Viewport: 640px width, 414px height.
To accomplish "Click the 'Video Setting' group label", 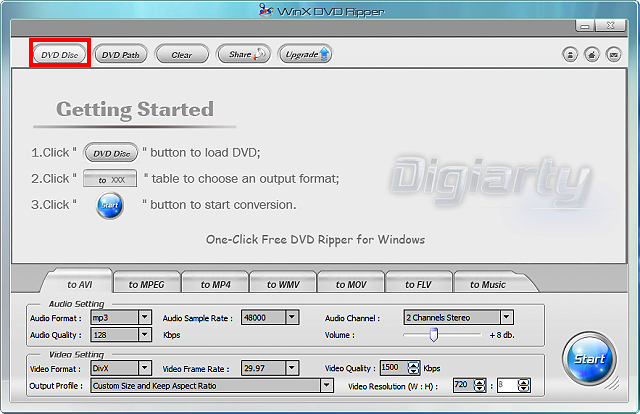I will [x=76, y=355].
